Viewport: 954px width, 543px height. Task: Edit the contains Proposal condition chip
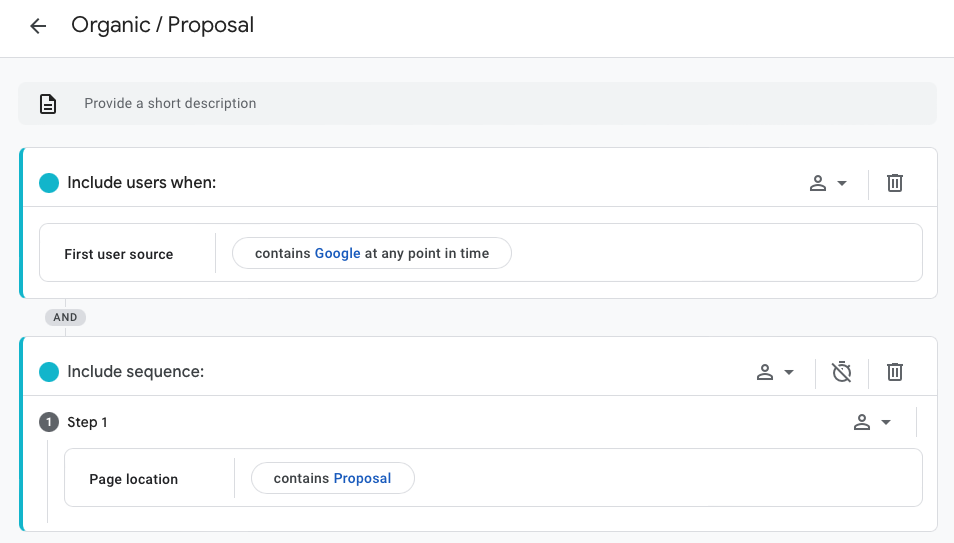333,478
